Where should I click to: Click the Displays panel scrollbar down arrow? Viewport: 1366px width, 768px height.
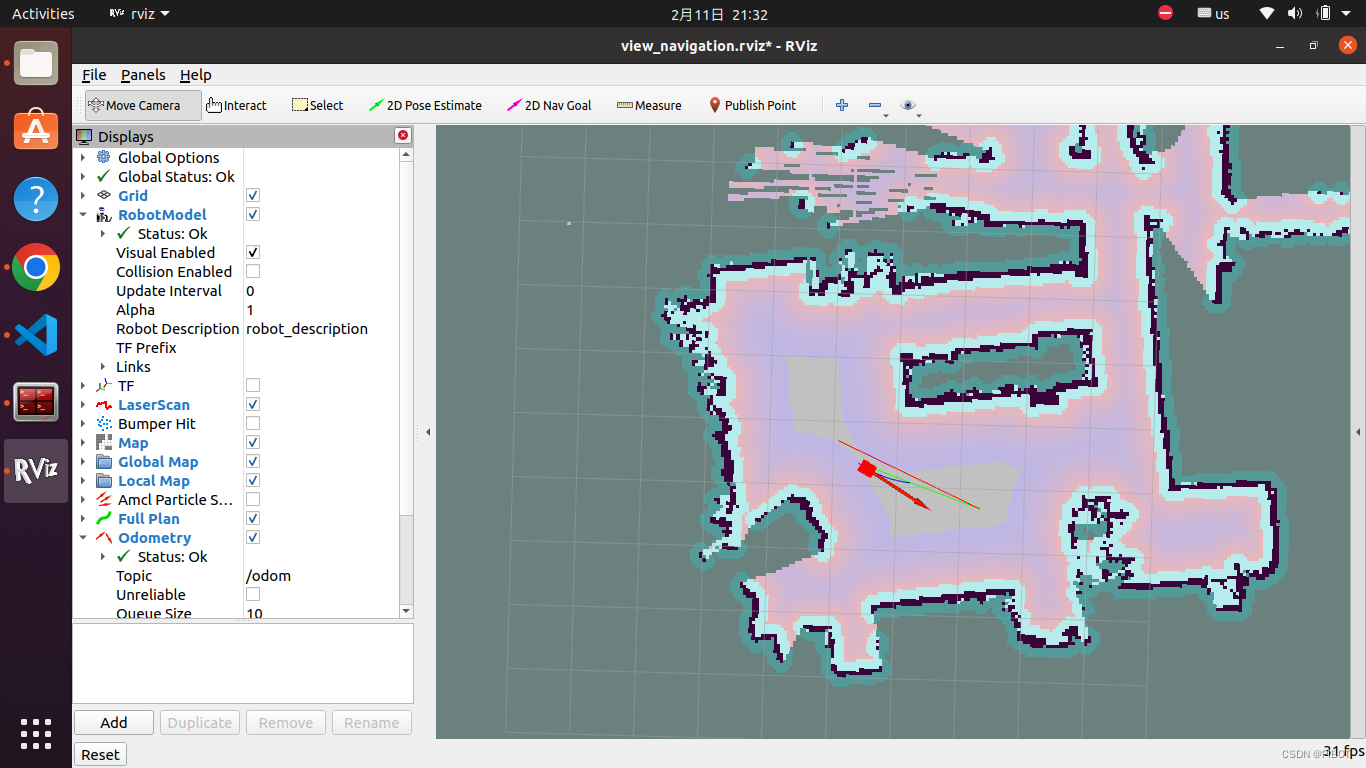coord(406,610)
